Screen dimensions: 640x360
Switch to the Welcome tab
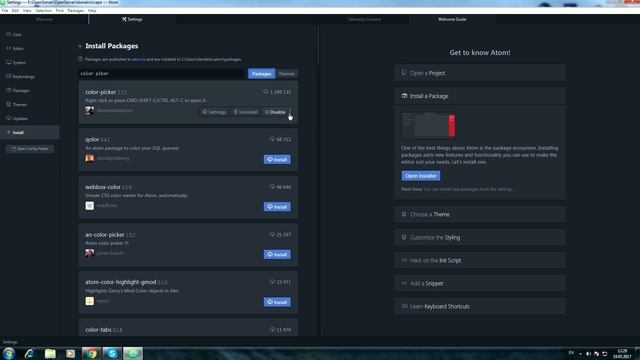tap(44, 19)
